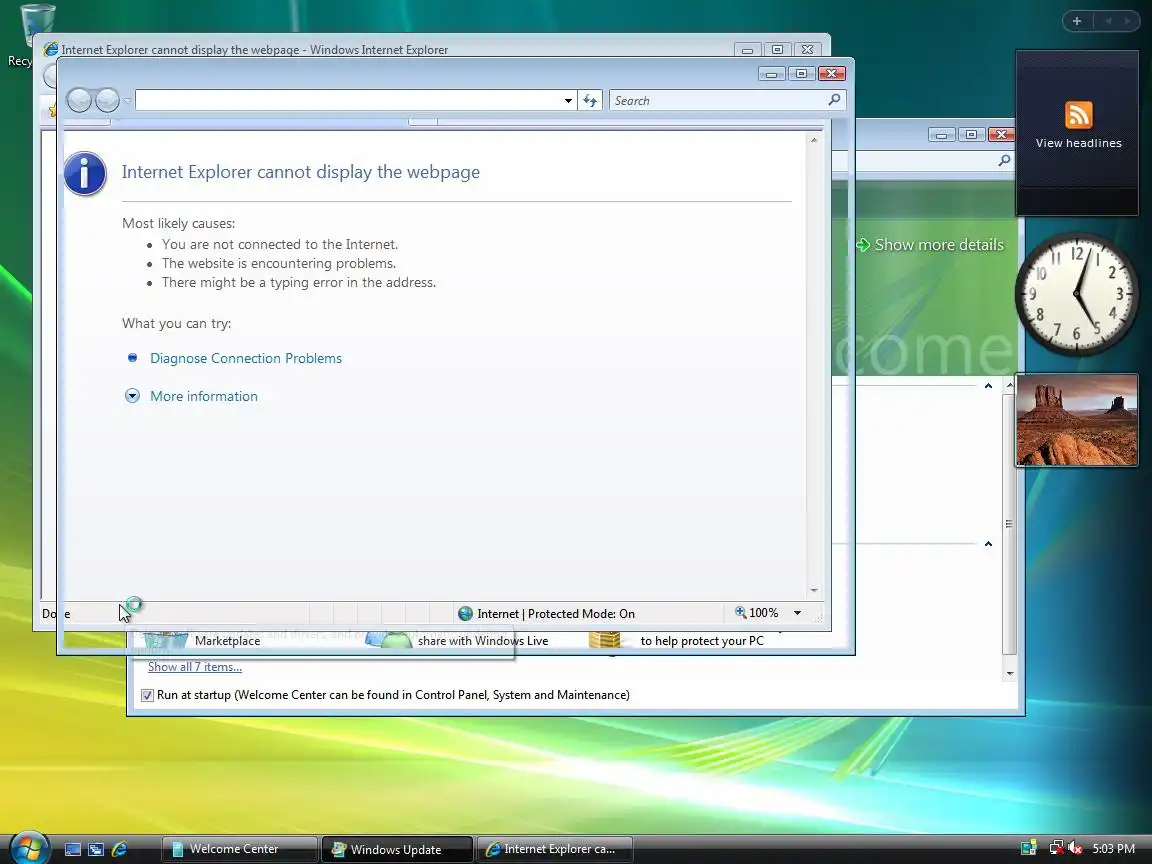This screenshot has width=1152, height=864.
Task: Click inside the empty address bar
Action: coord(348,101)
